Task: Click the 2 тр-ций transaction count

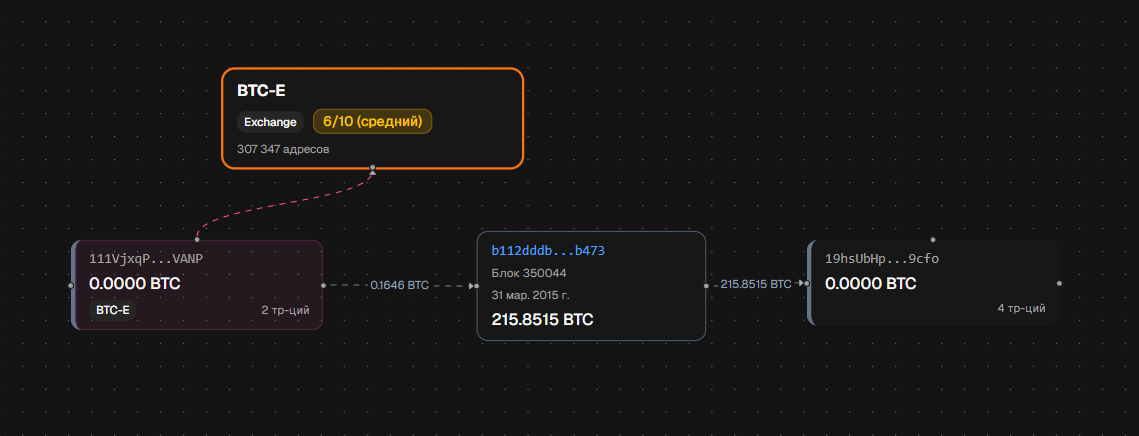Action: click(285, 310)
